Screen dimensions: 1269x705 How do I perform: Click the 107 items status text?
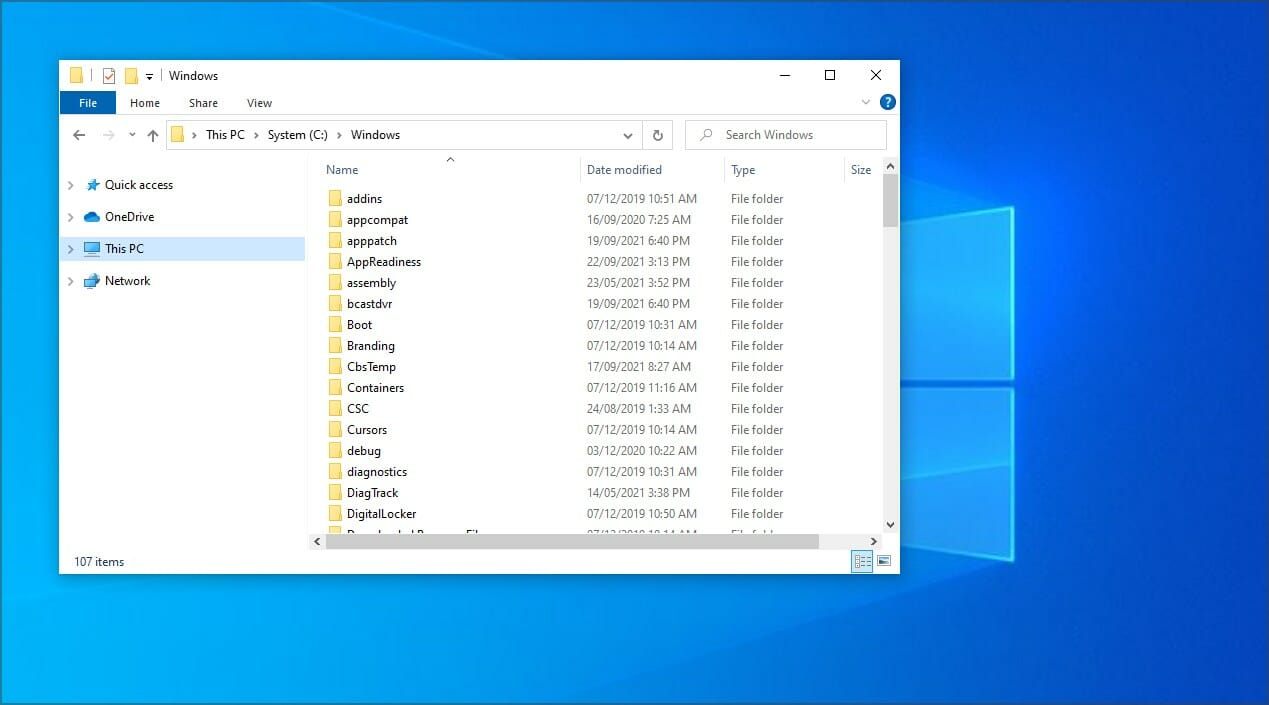coord(99,562)
